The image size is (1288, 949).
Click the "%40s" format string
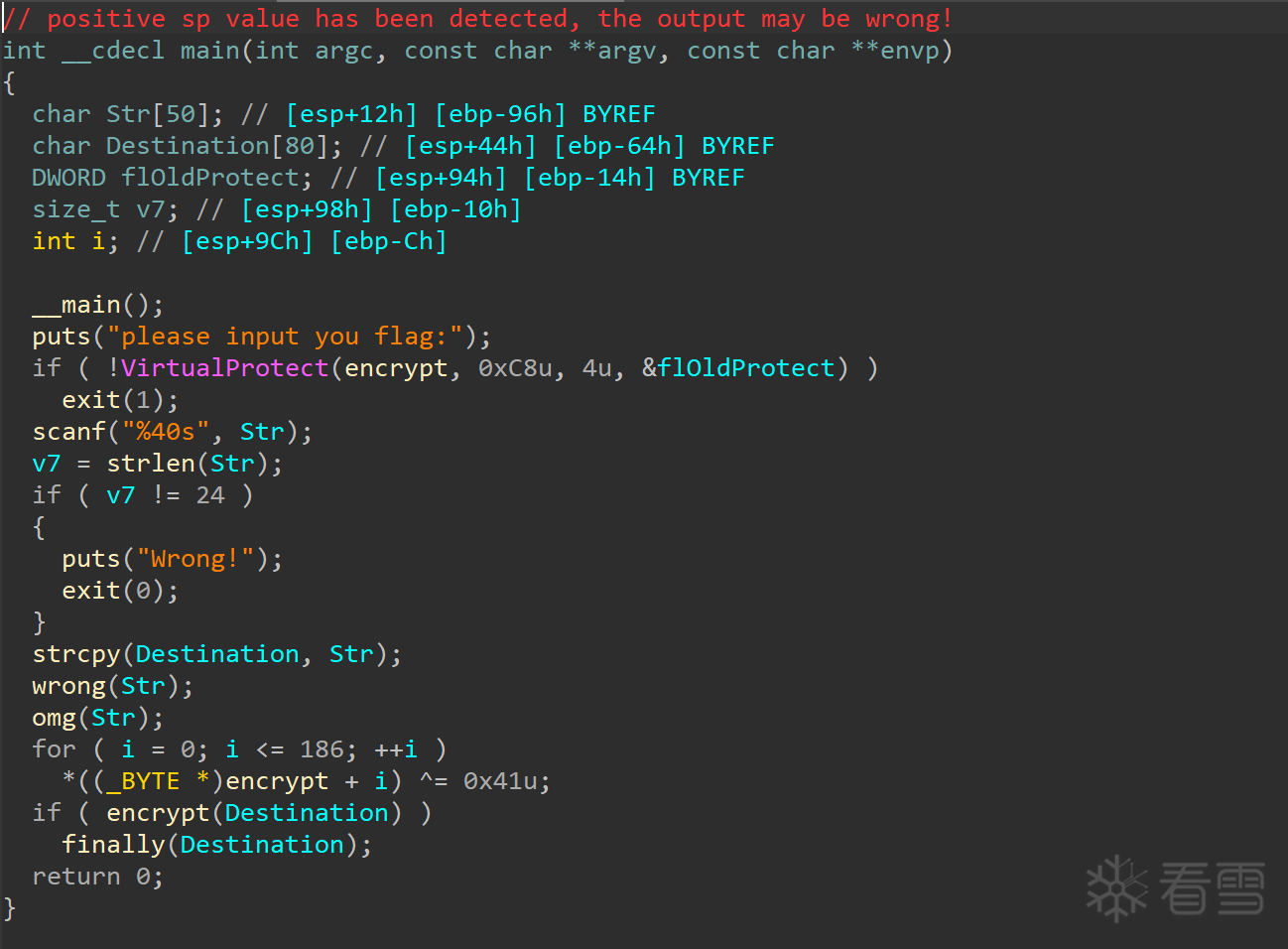pyautogui.click(x=166, y=432)
